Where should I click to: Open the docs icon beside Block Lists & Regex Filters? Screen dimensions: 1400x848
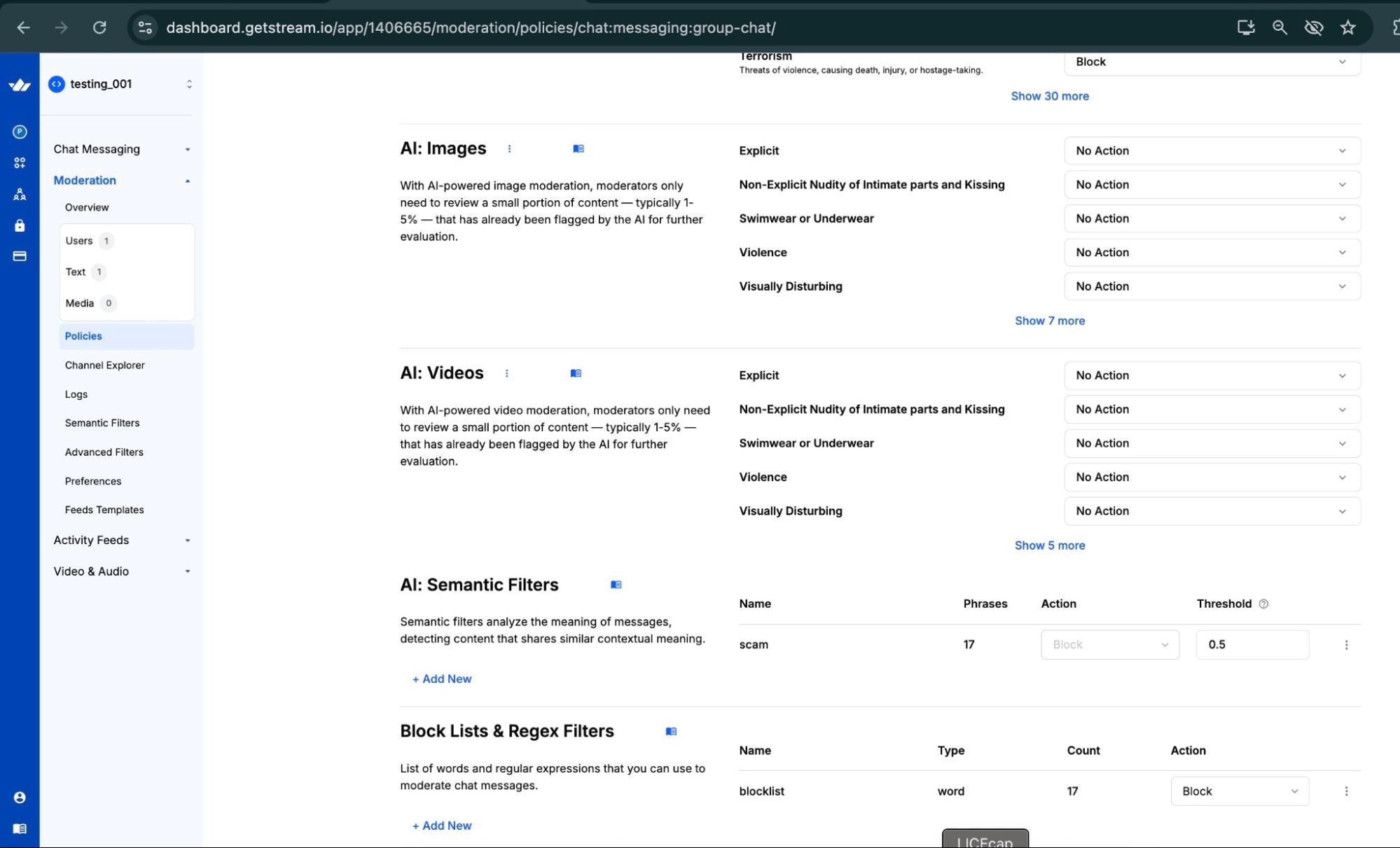671,731
